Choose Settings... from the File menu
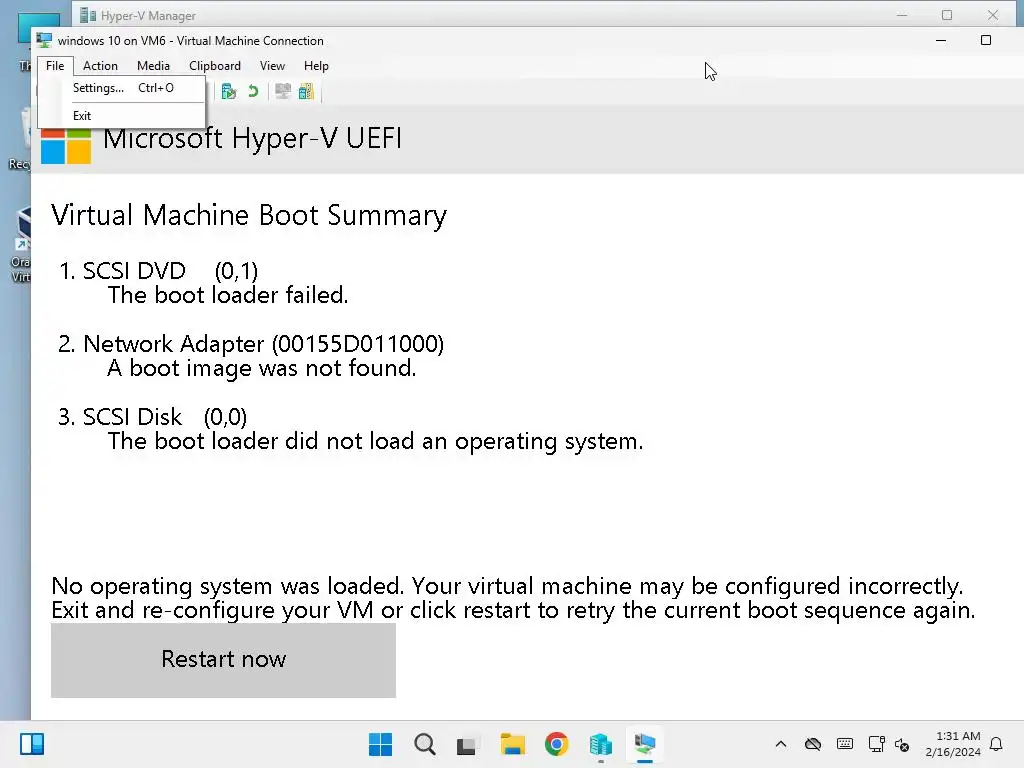The height and width of the screenshot is (768, 1024). (122, 88)
